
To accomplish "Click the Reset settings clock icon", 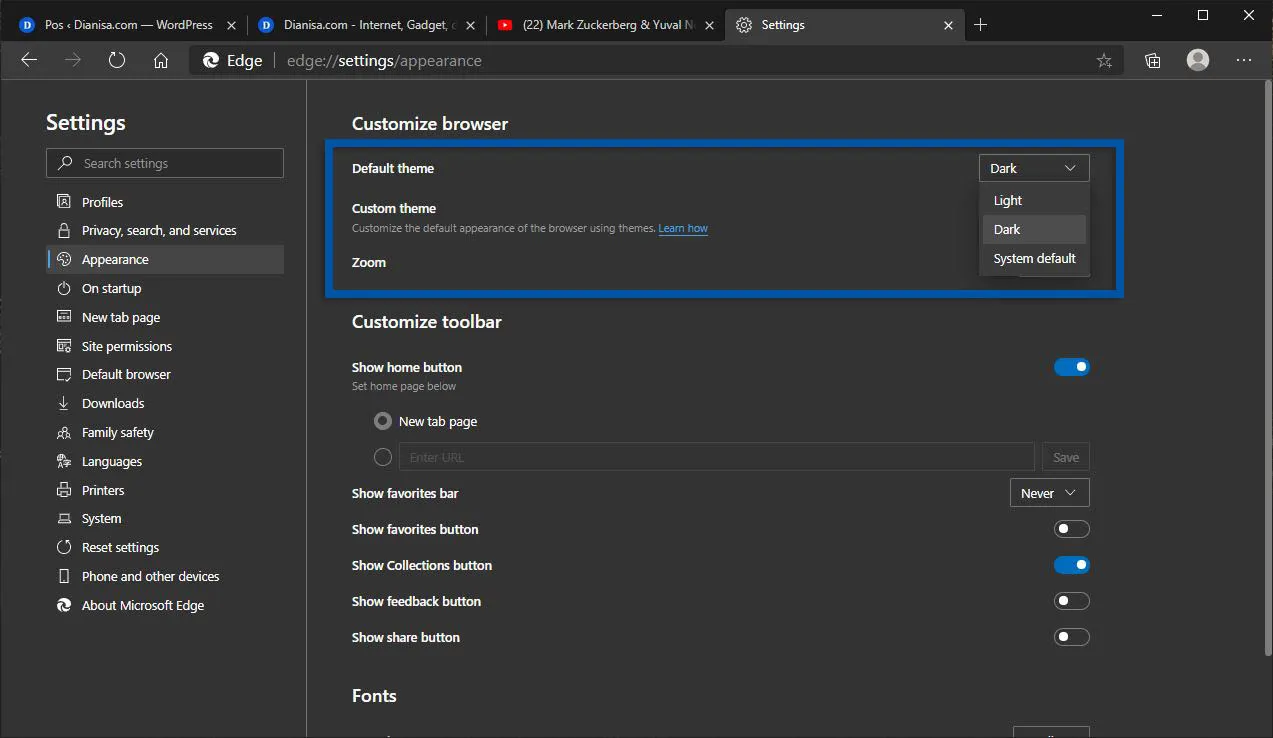I will 62,547.
